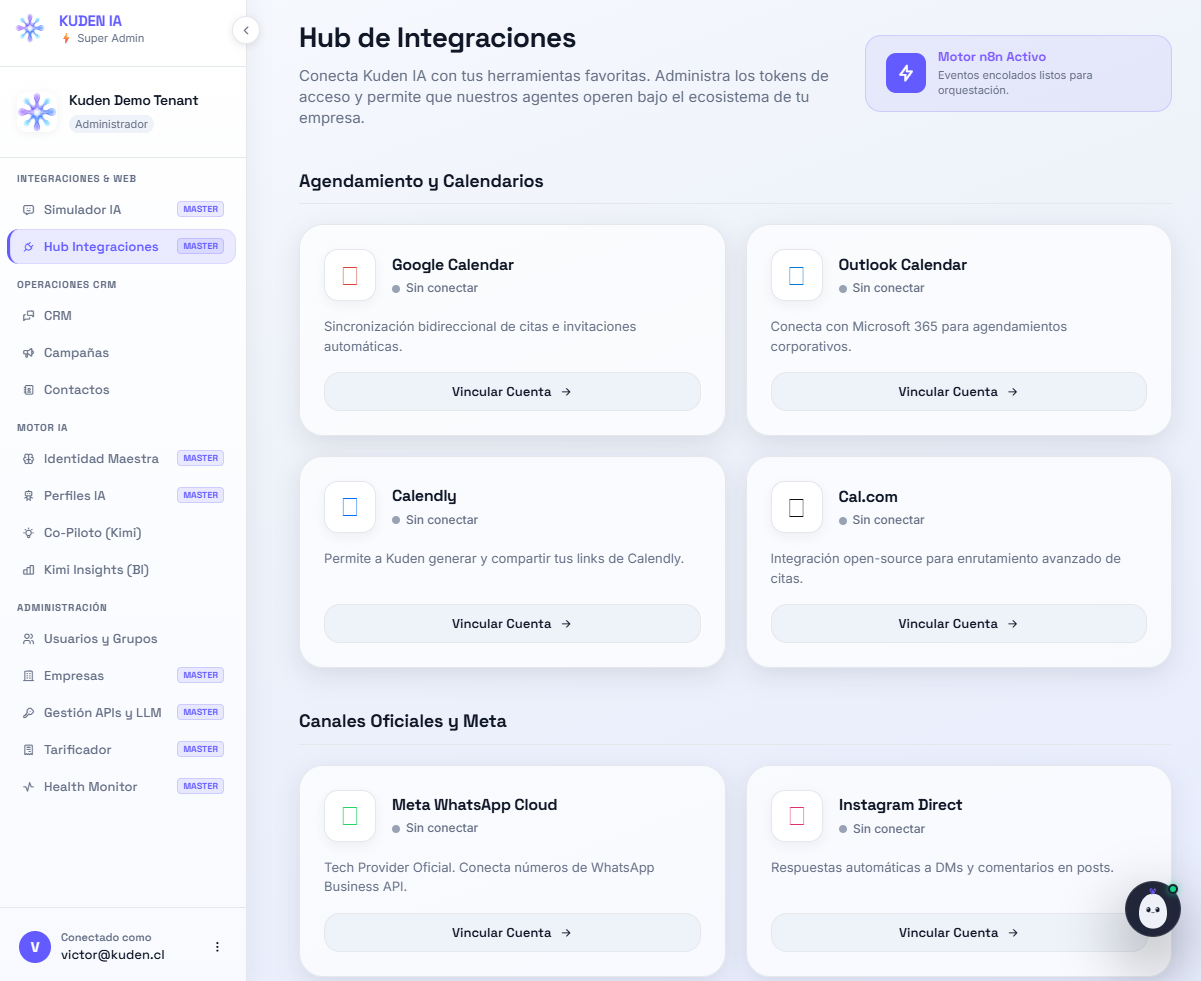The width and height of the screenshot is (1201, 981).
Task: Open Health Monitor
Action: click(x=121, y=787)
